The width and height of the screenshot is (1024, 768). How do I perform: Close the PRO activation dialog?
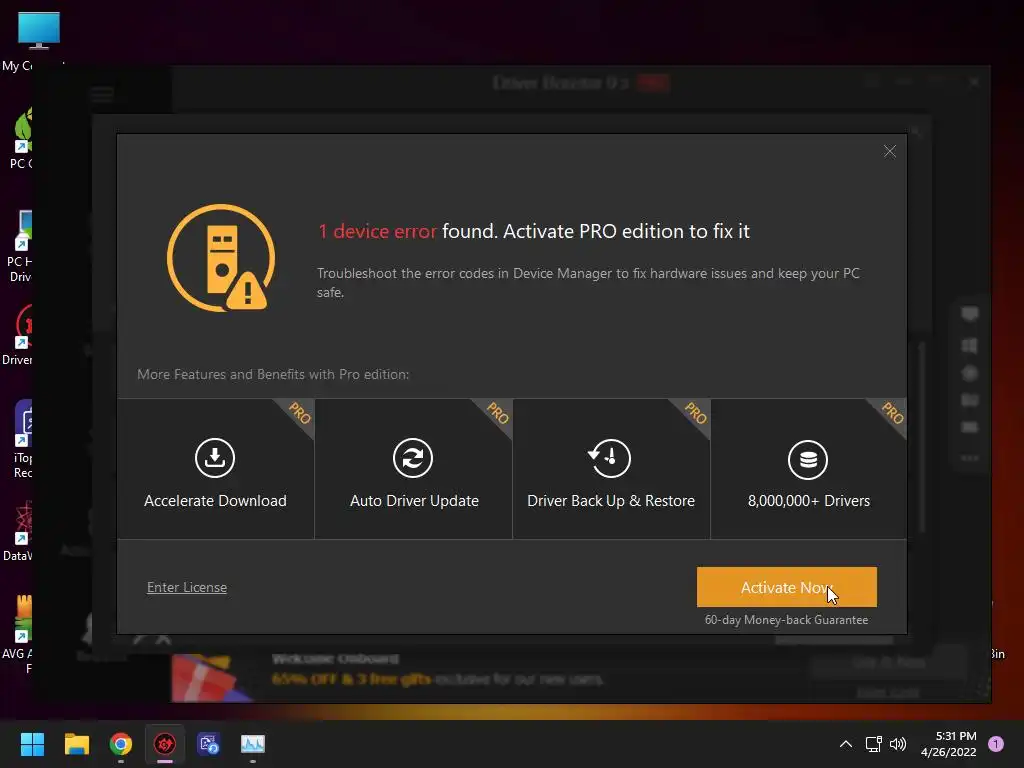point(889,152)
